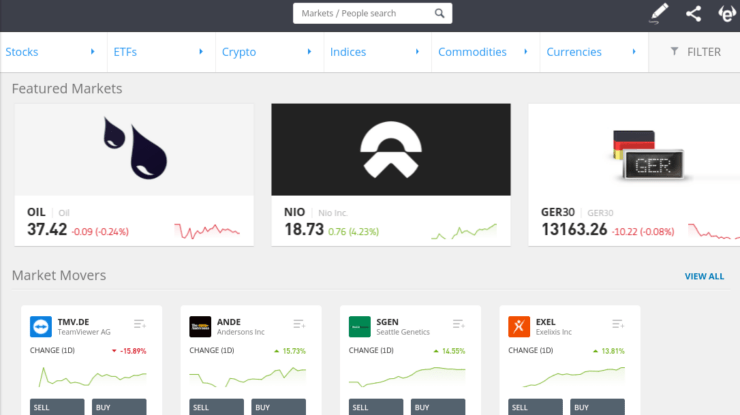This screenshot has height=415, width=740.
Task: Sell TMV.DE TeamViewer stock
Action: click(x=57, y=407)
